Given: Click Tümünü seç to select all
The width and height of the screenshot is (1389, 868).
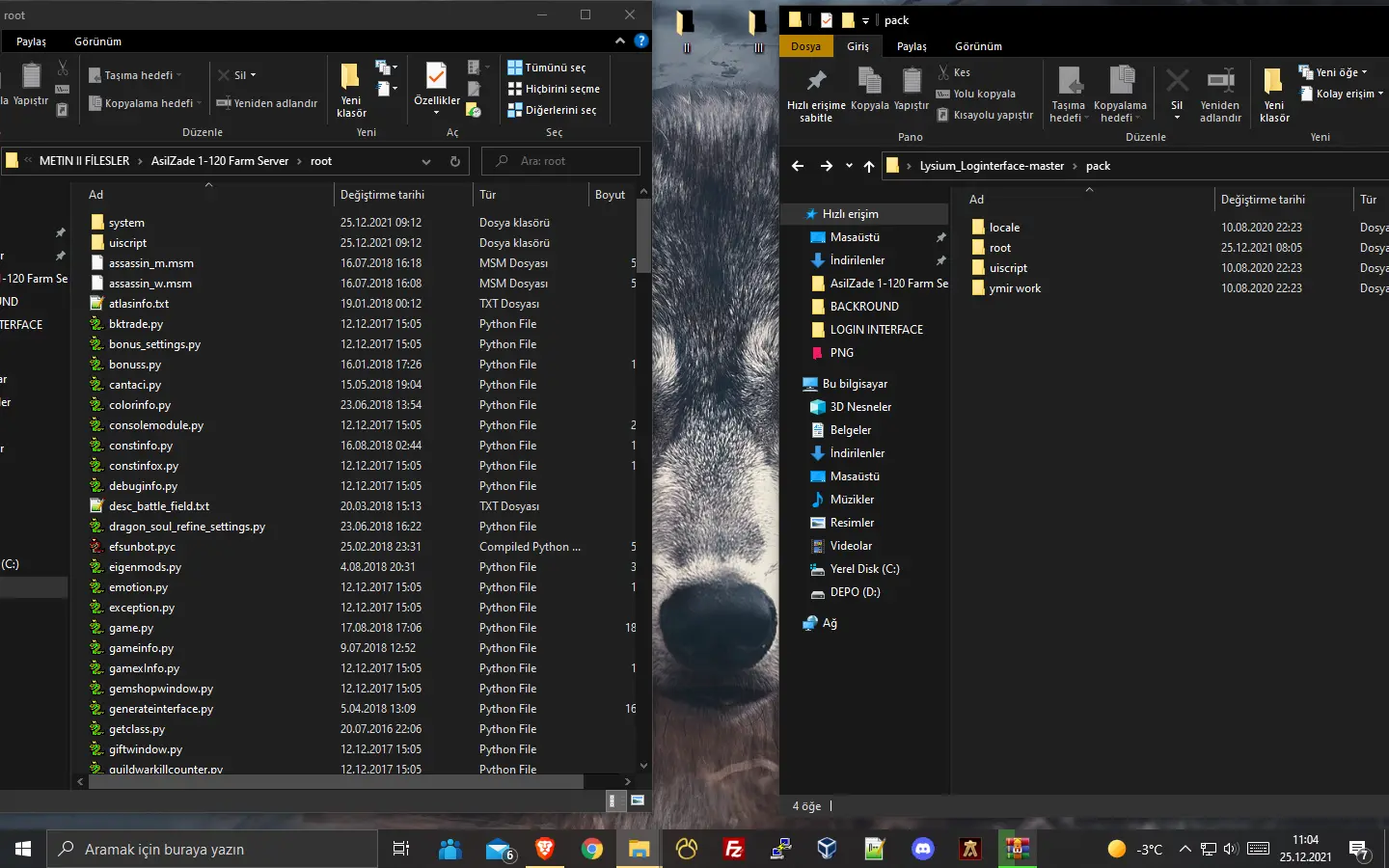Looking at the screenshot, I should (x=555, y=68).
